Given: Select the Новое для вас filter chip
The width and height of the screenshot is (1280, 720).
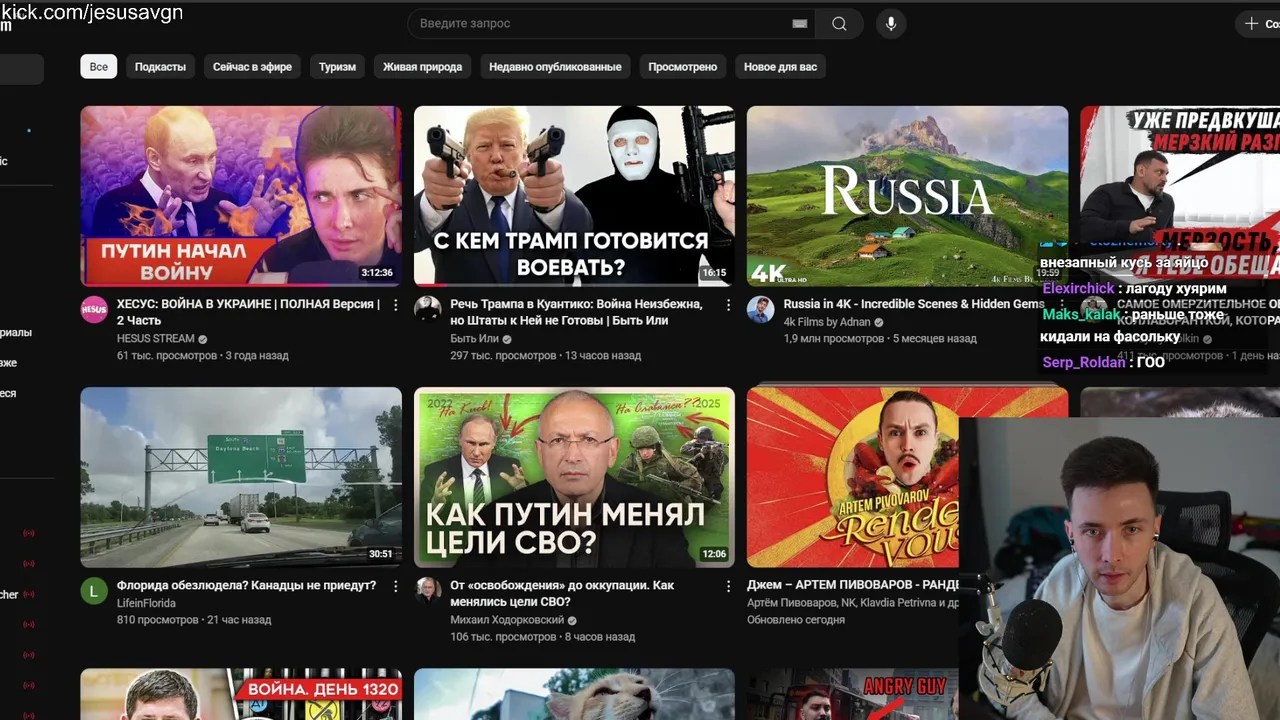Looking at the screenshot, I should (780, 67).
